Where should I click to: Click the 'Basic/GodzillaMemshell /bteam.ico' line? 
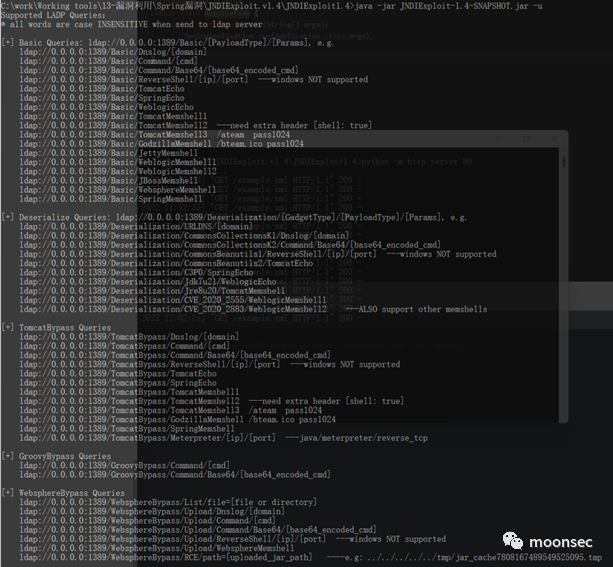pyautogui.click(x=161, y=144)
